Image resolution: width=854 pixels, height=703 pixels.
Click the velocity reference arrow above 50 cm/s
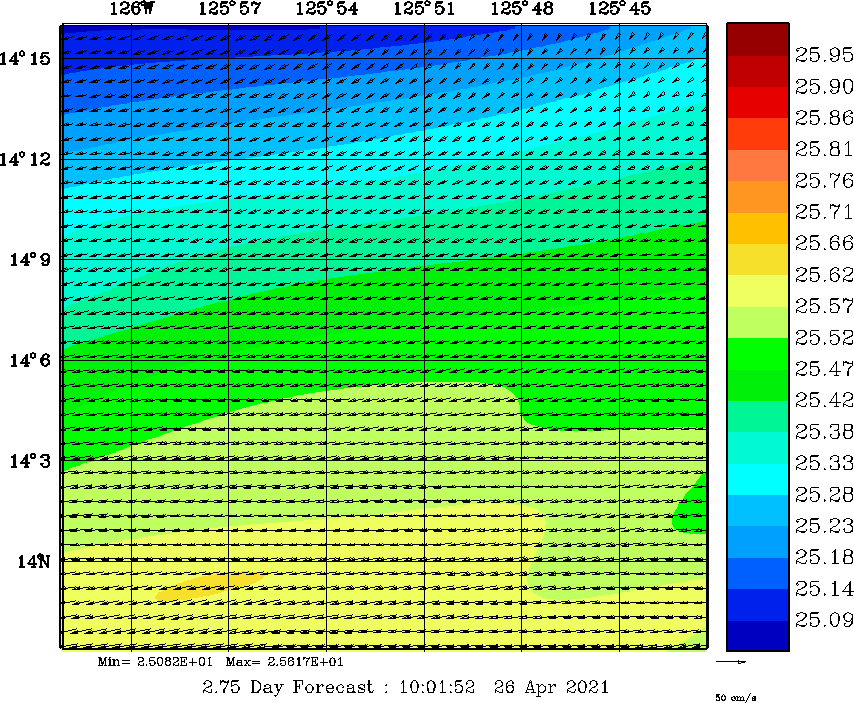[731, 662]
